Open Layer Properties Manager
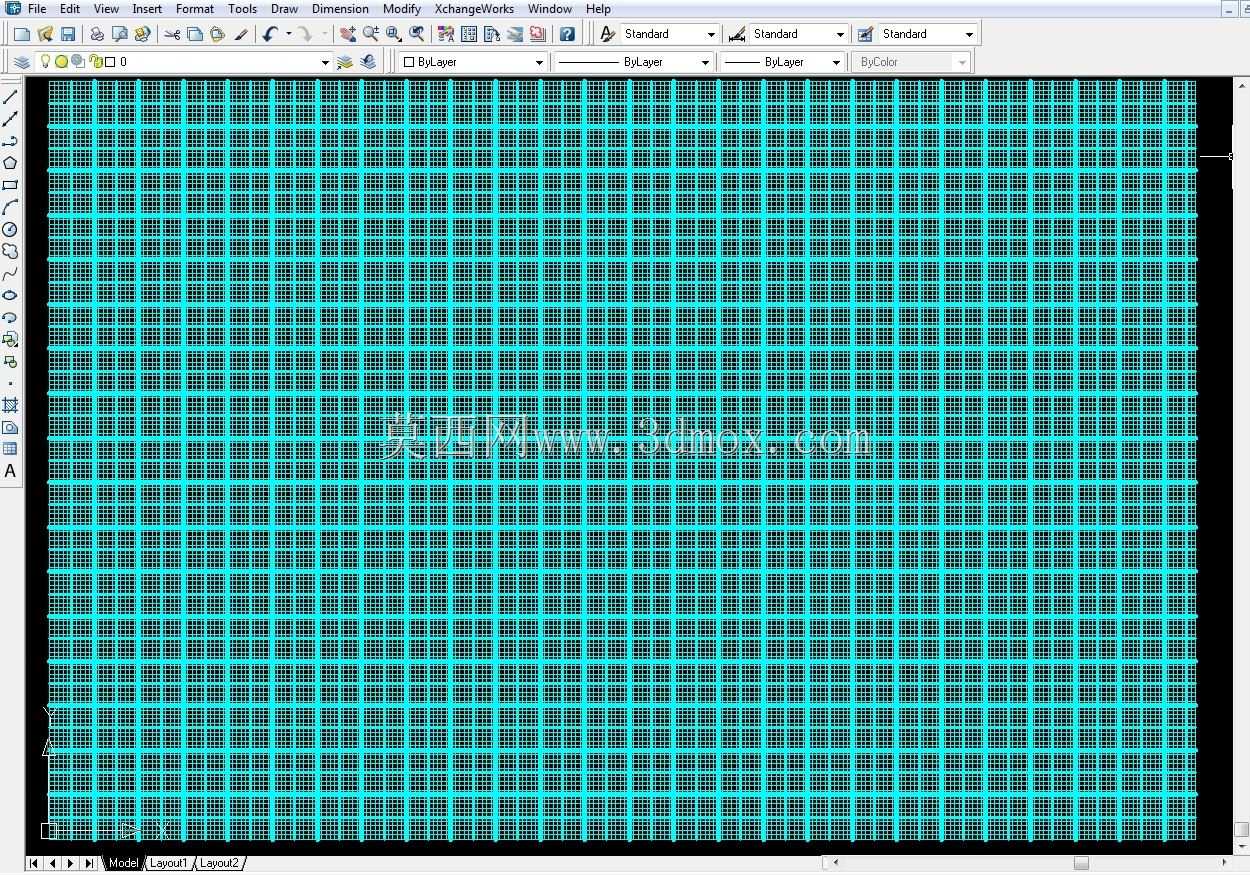Viewport: 1250px width, 875px height. coord(22,62)
